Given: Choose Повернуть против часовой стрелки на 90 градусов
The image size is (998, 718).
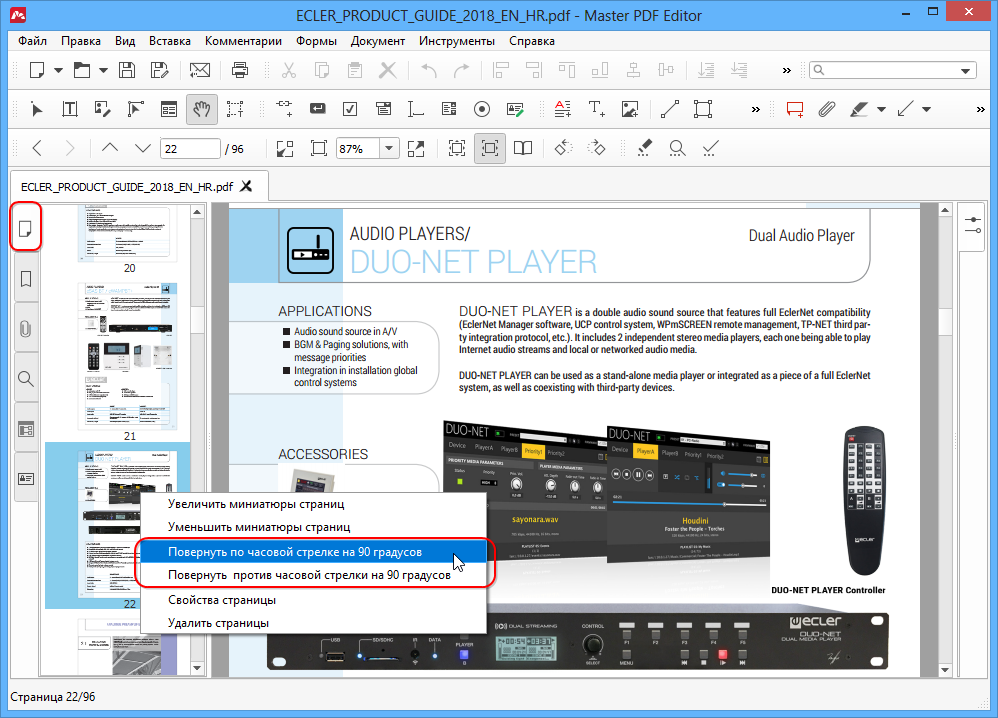Looking at the screenshot, I should [x=313, y=575].
